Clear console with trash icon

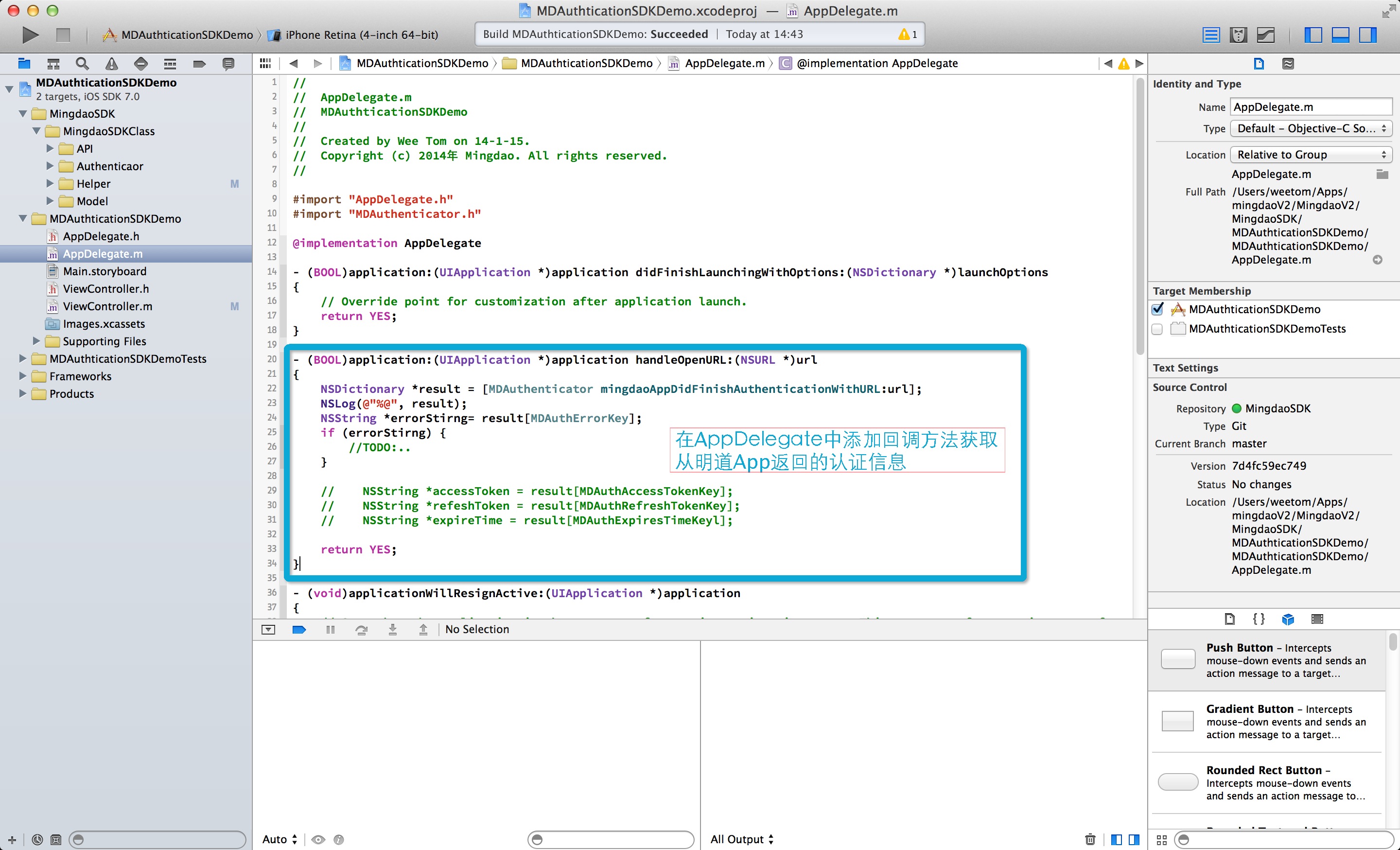1090,839
